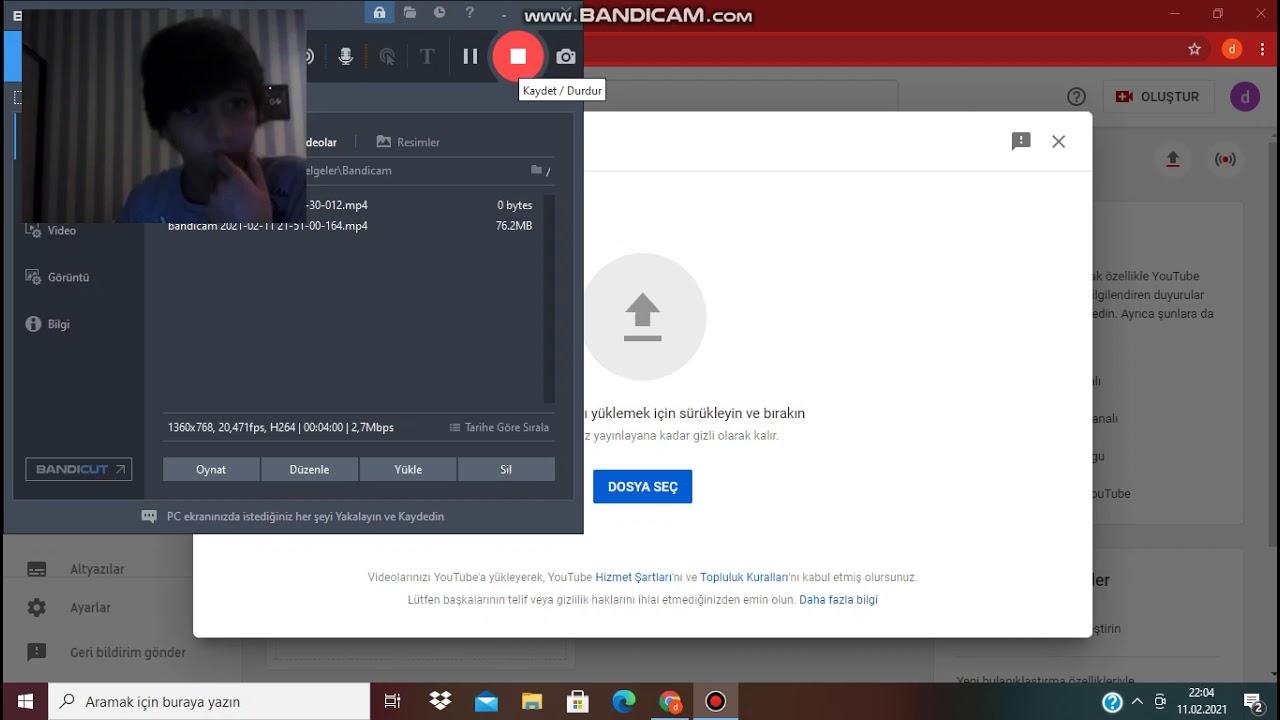Viewport: 1280px width, 720px height.
Task: Open the Bandicam output folder icon
Action: pyautogui.click(x=410, y=12)
